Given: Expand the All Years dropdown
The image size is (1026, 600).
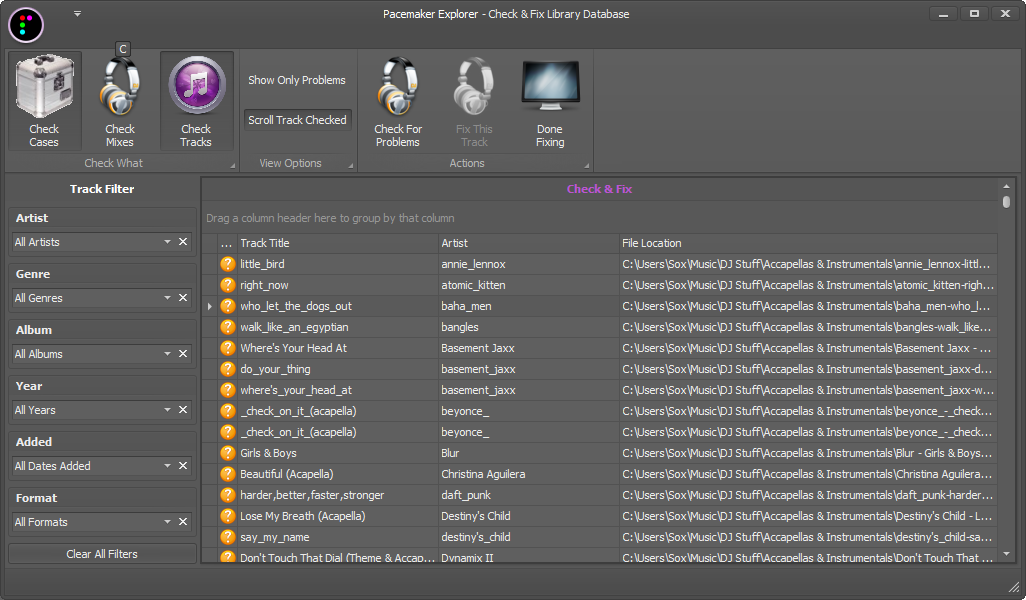Looking at the screenshot, I should pos(168,410).
